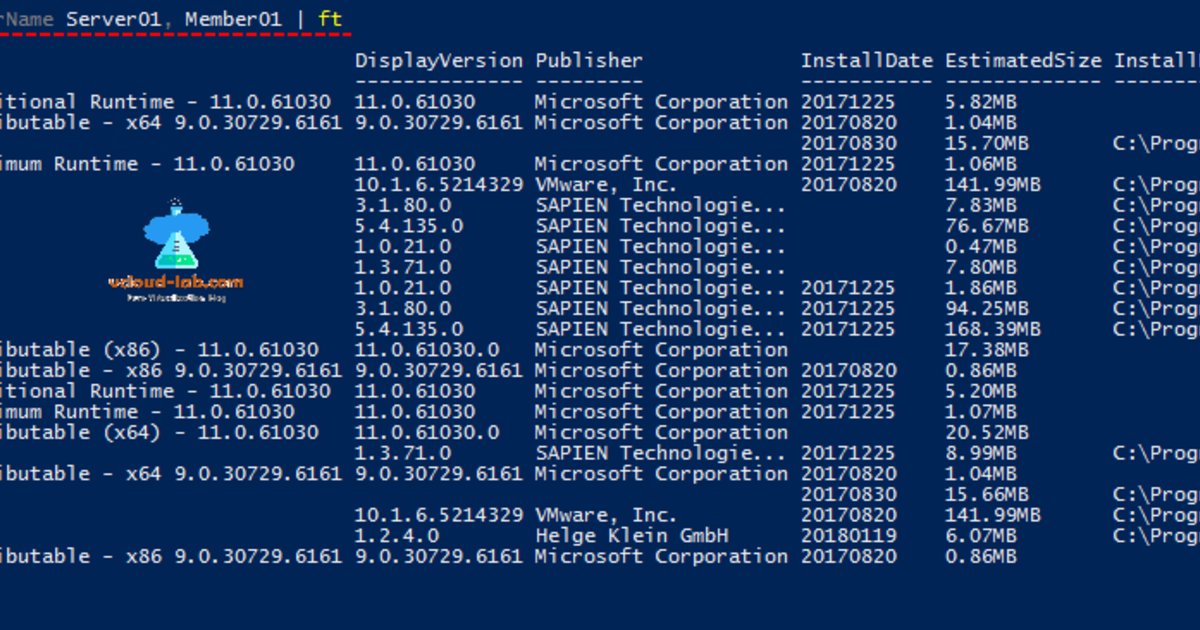This screenshot has width=1200, height=630.
Task: Select the 1.86MB size value
Action: pyautogui.click(x=980, y=288)
